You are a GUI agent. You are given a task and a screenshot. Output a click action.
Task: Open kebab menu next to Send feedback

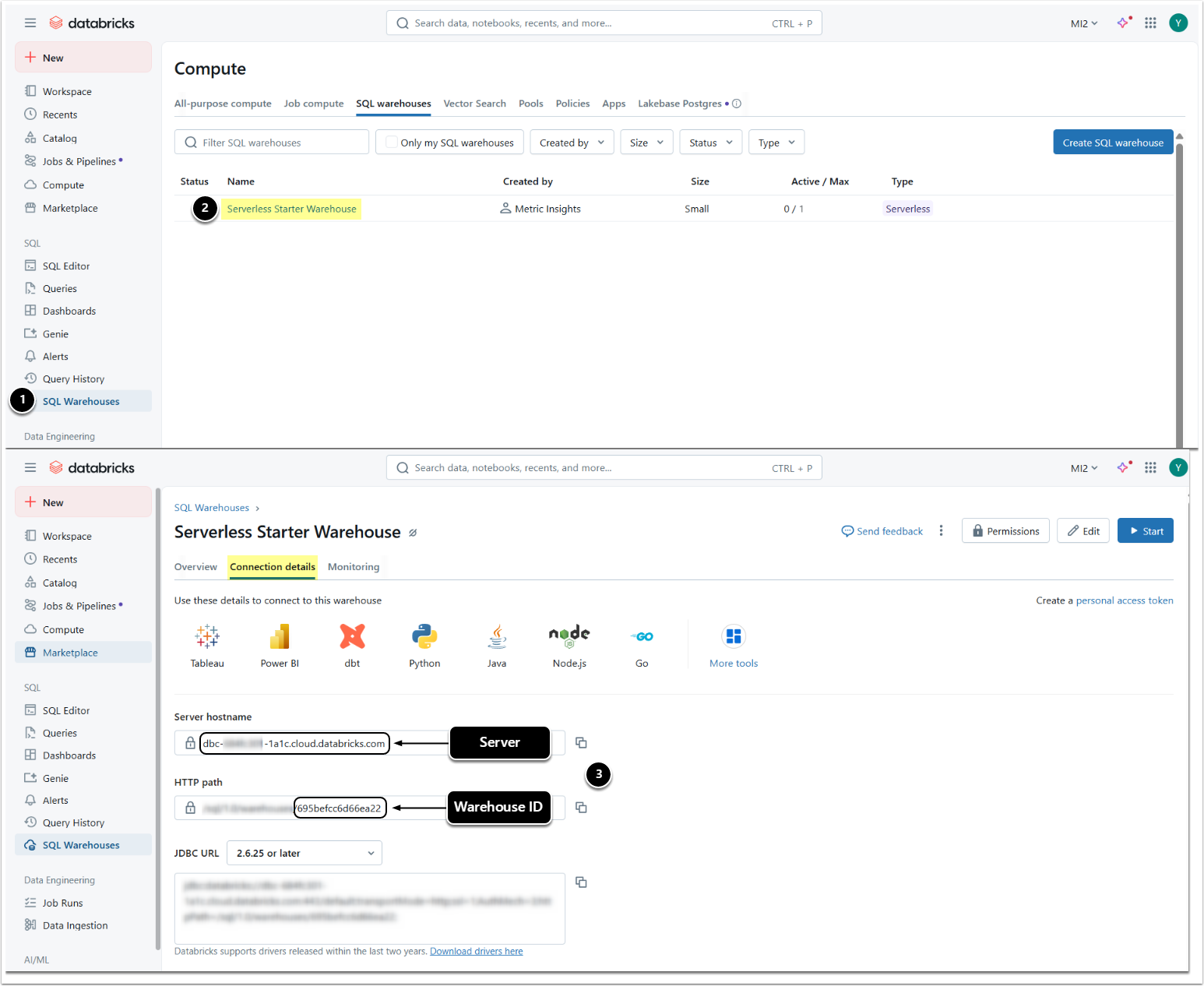point(941,530)
